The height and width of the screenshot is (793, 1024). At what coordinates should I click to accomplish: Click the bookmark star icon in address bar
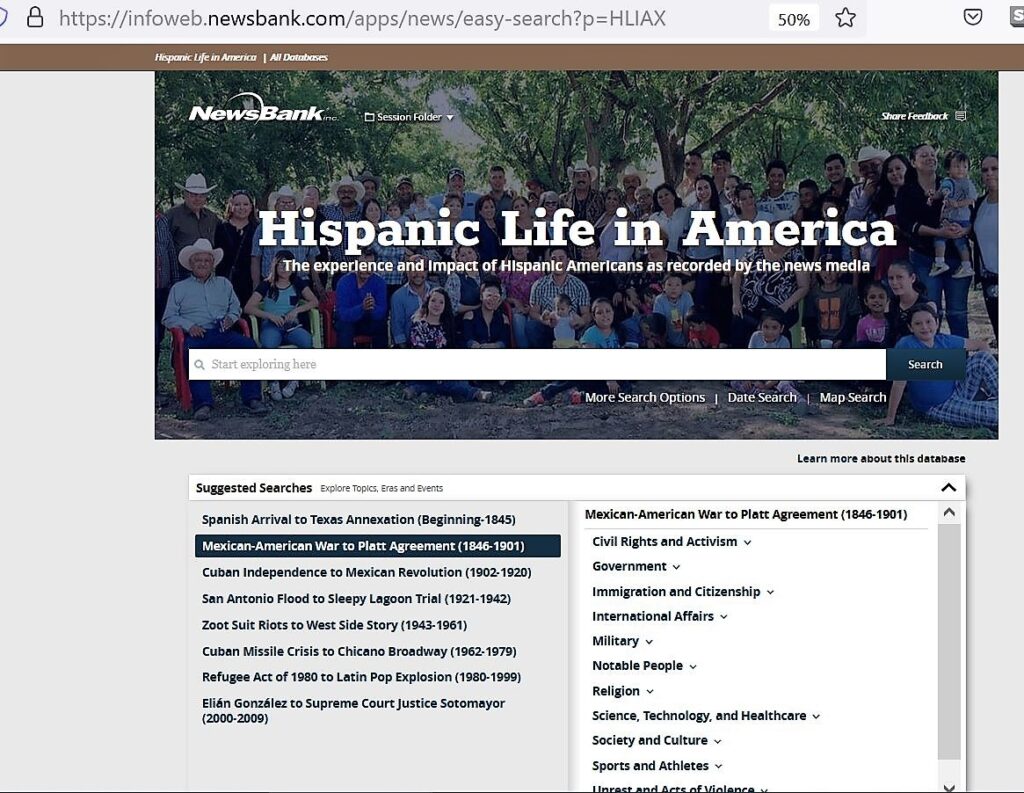pyautogui.click(x=845, y=18)
